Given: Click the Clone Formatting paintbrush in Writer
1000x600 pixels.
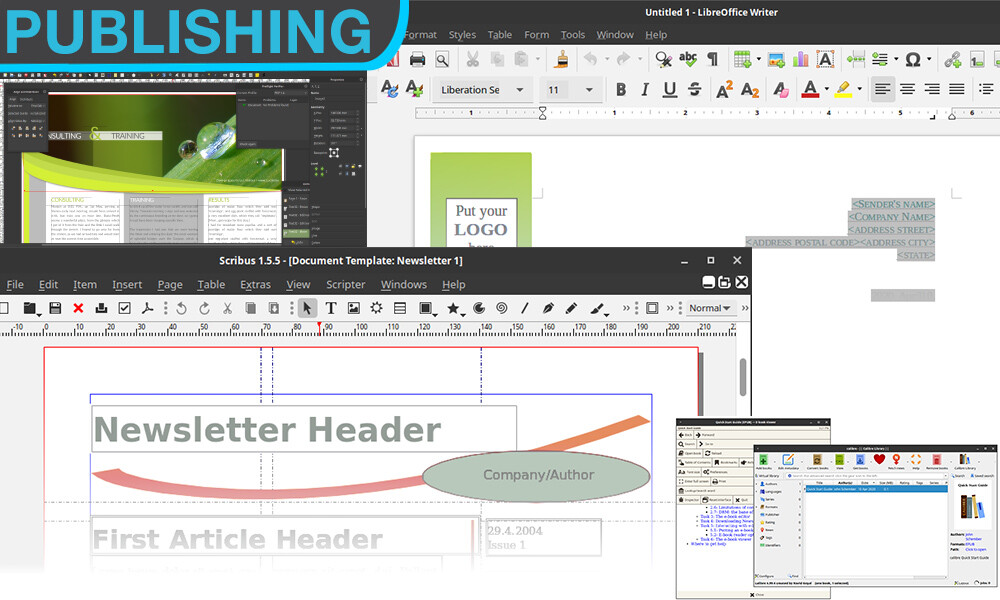Looking at the screenshot, I should click(564, 60).
